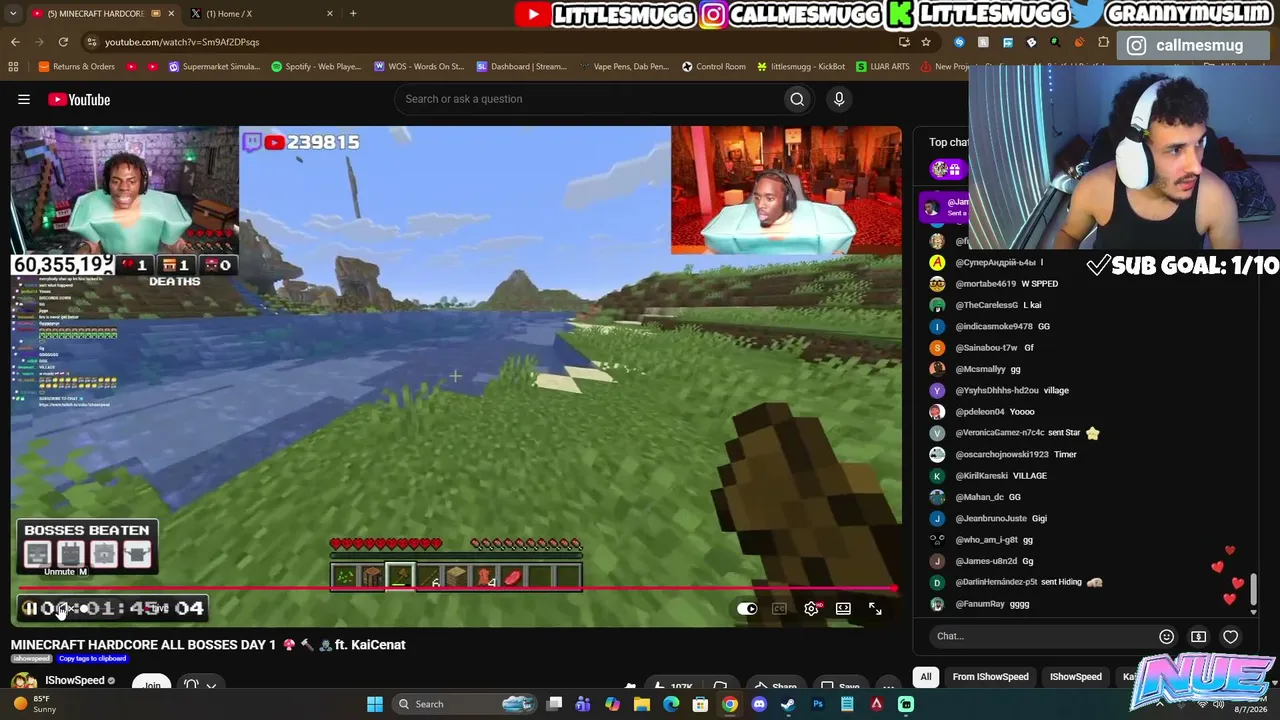Reload the current page
The height and width of the screenshot is (720, 1280).
[x=63, y=42]
